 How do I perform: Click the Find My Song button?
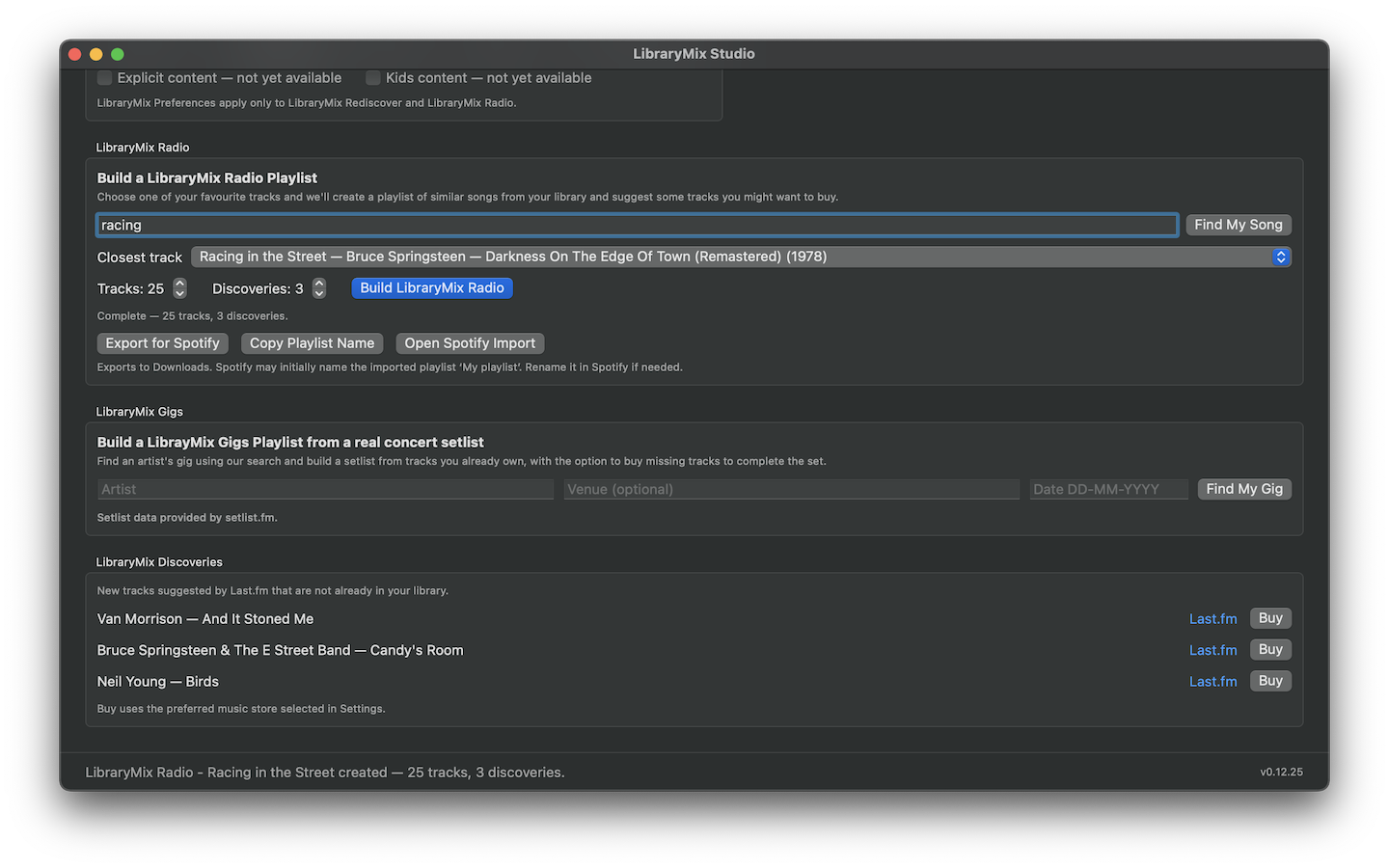(1239, 225)
